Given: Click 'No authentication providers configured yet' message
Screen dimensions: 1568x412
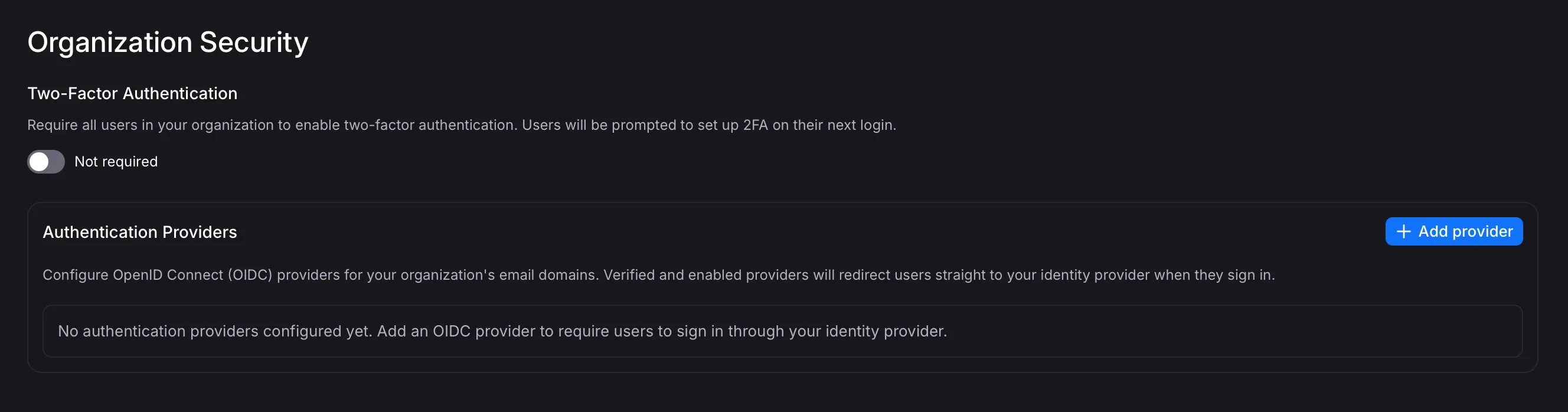Looking at the screenshot, I should [215, 332].
